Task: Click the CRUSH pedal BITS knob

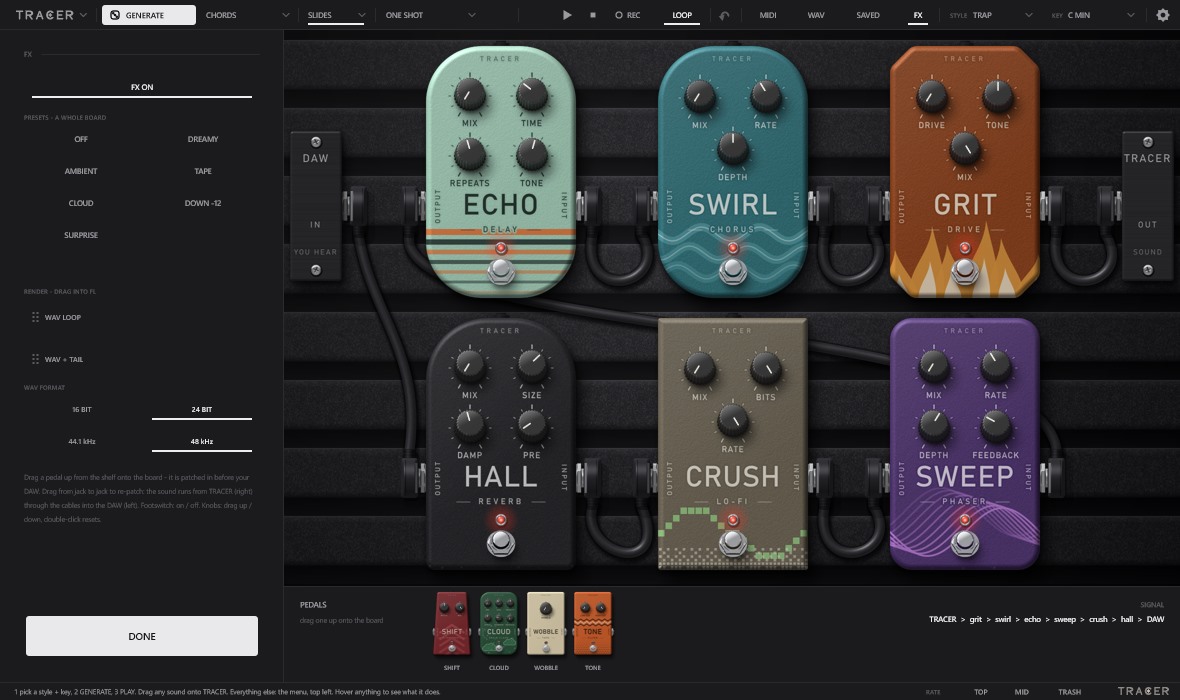Action: (x=765, y=368)
